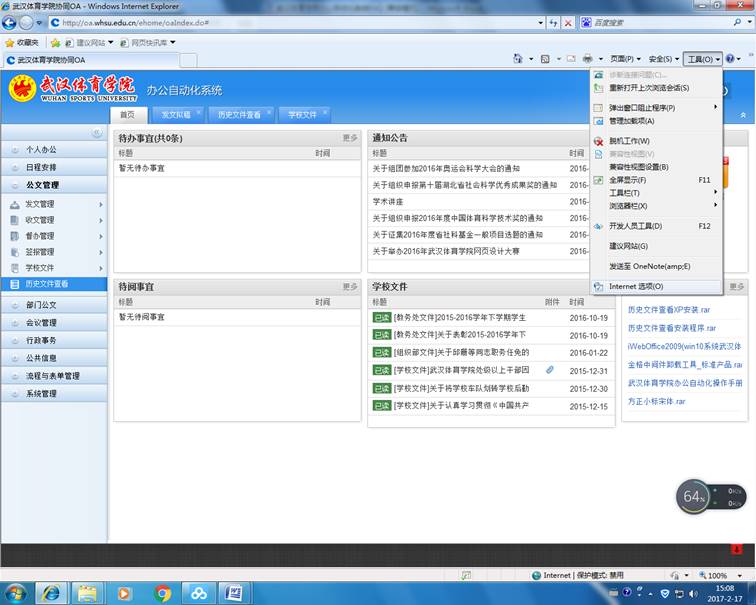Viewport: 756px width, 605px height.
Task: Click the IE back navigation button
Action: tap(11, 22)
